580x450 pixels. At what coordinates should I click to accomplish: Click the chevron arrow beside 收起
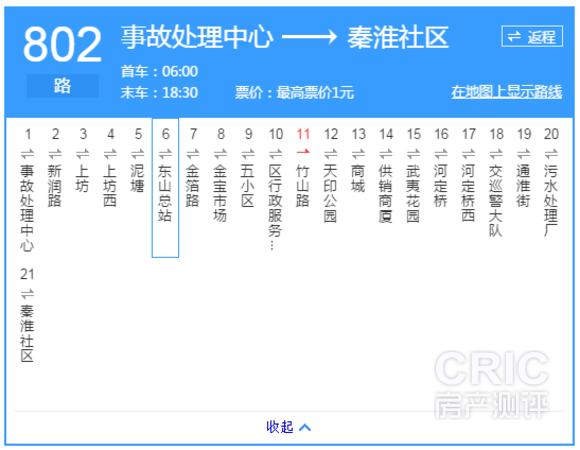click(x=305, y=428)
